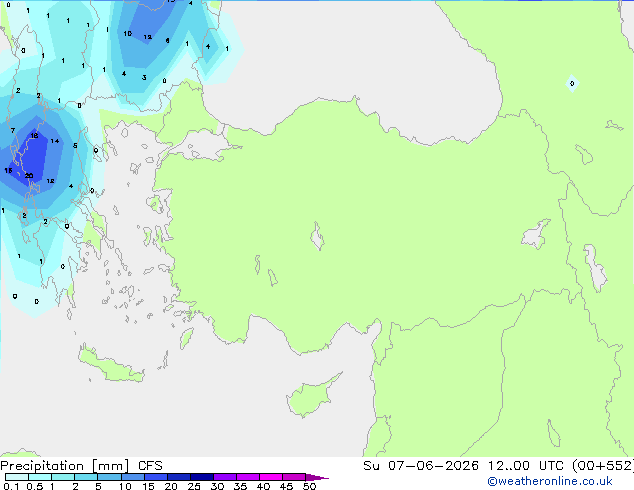This screenshot has width=634, height=490.
Task: Click the navy legend swatch between 25 and 30
Action: (202, 477)
